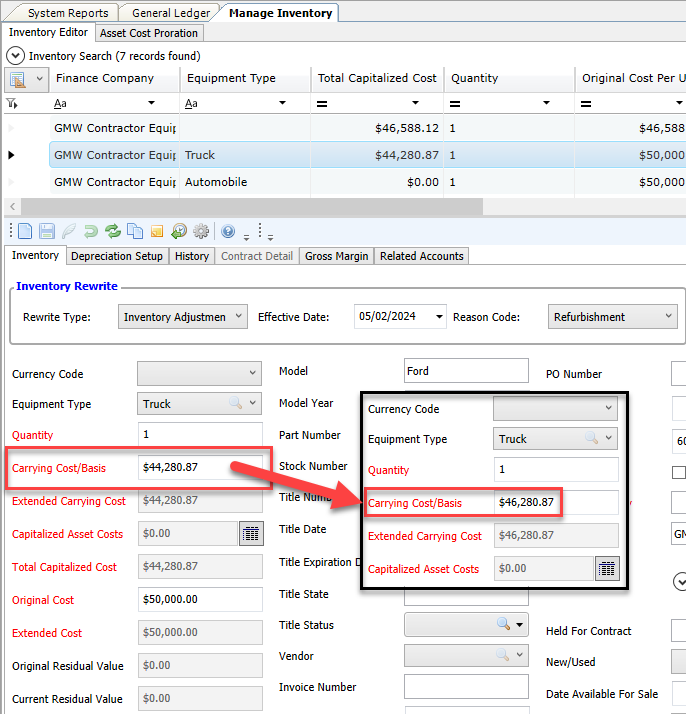Sort by Total Capitalized Cost column header
The height and width of the screenshot is (714, 686).
[x=377, y=78]
